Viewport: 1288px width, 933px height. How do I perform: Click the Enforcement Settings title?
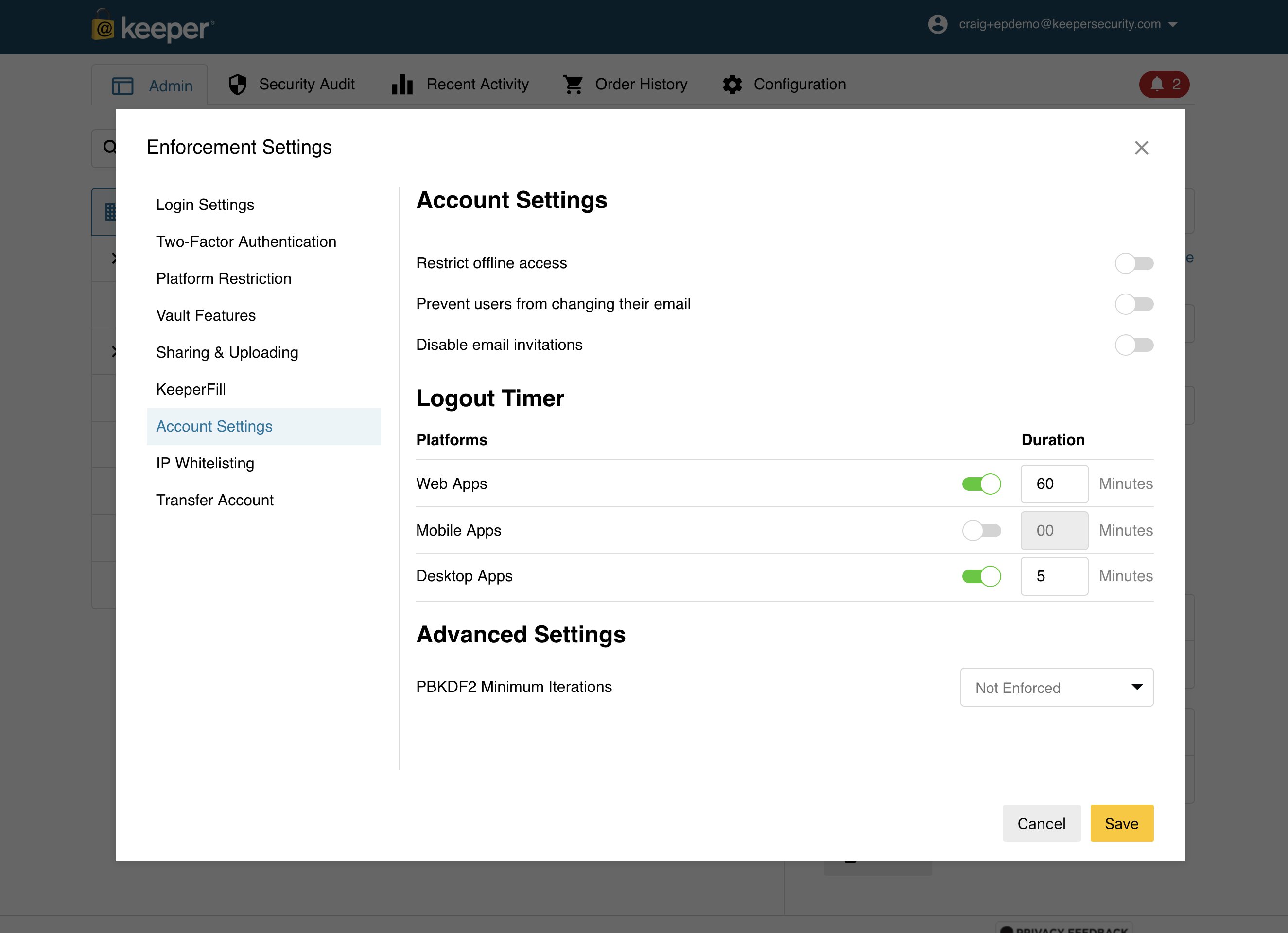239,147
